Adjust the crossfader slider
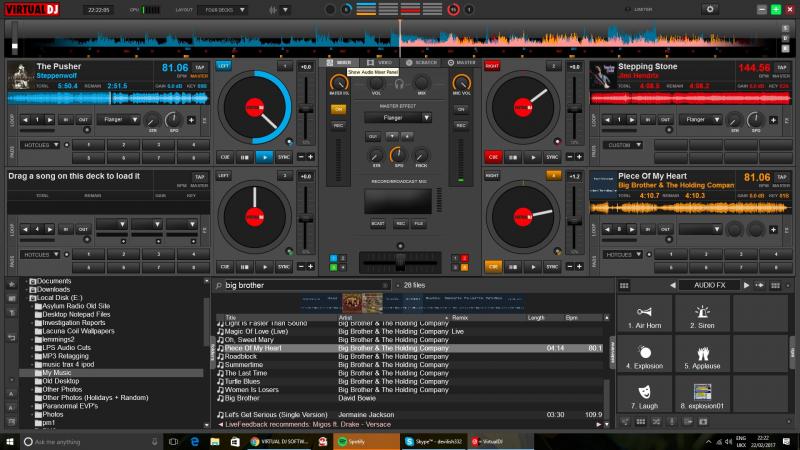This screenshot has height=450, width=800. 399,263
